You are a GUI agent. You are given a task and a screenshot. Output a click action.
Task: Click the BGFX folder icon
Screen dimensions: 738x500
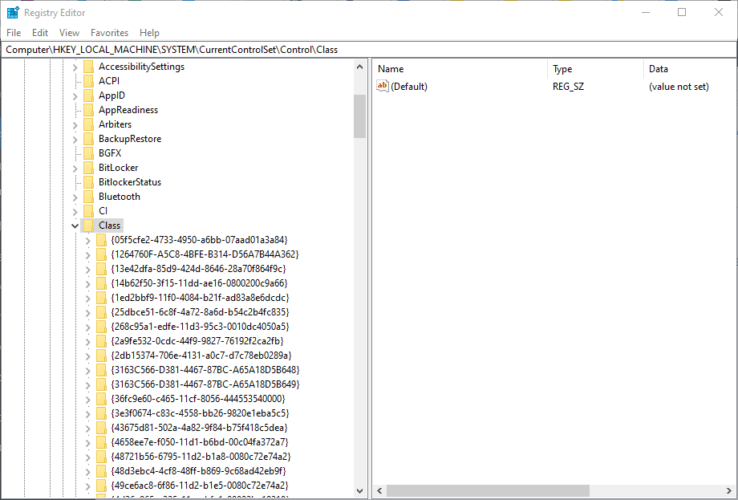point(88,153)
